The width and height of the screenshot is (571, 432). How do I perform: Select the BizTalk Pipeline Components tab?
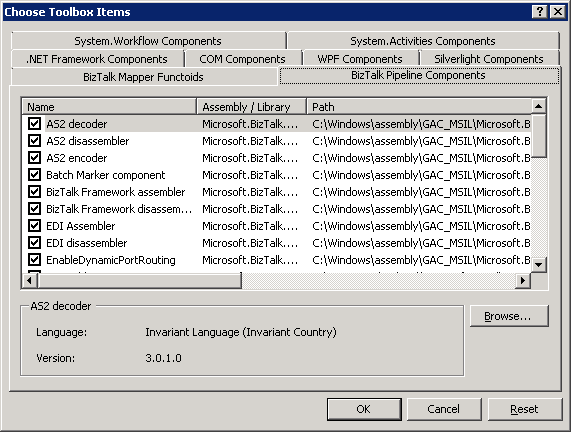tap(419, 75)
